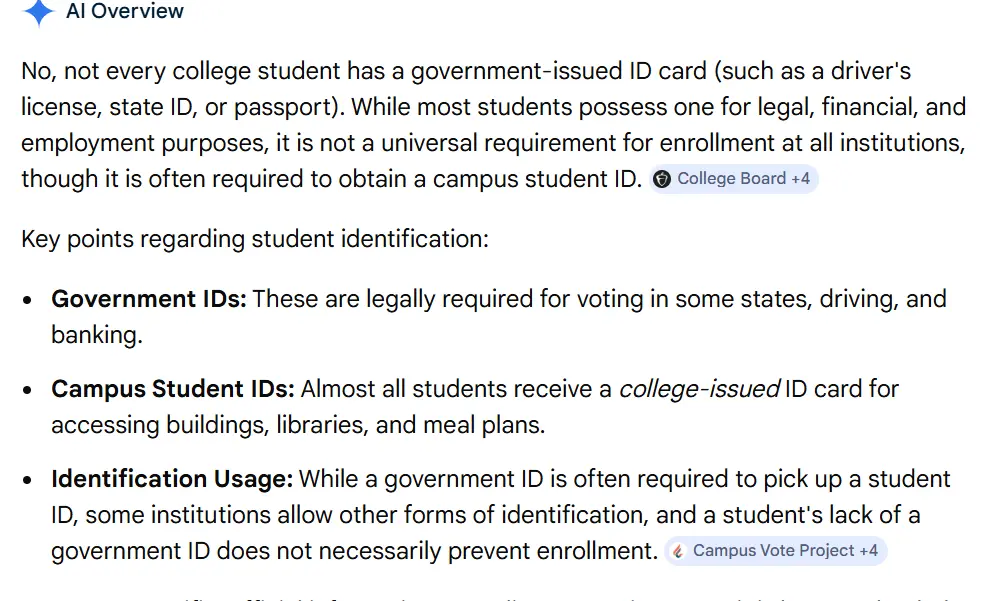991x601 pixels.
Task: Click the word banking in the Government IDs bullet
Action: tap(96, 335)
